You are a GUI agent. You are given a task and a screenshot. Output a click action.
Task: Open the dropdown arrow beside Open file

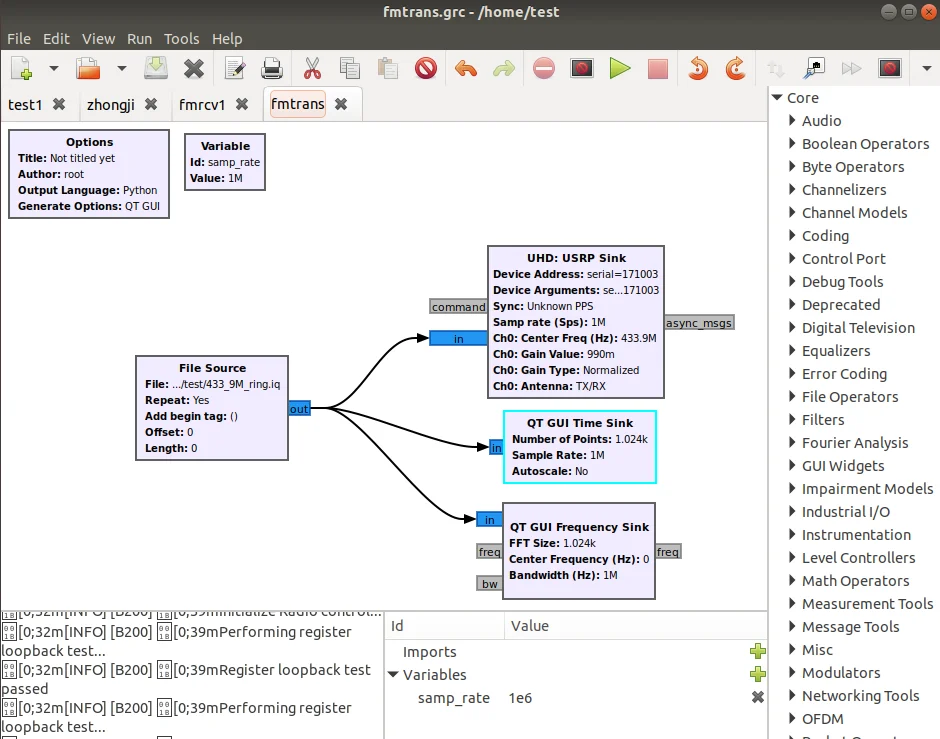point(121,69)
